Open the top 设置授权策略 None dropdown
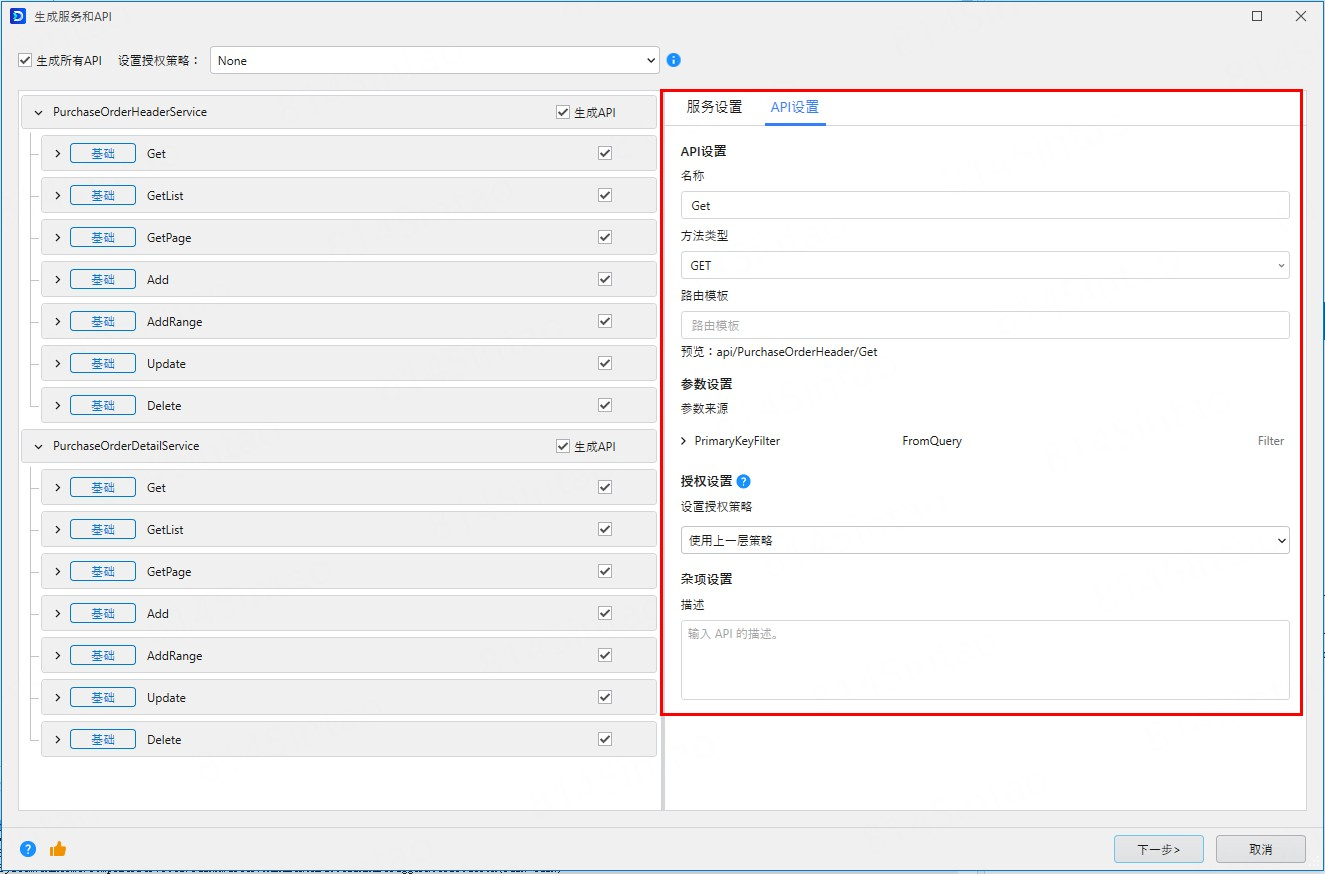The width and height of the screenshot is (1325, 874). click(x=434, y=61)
